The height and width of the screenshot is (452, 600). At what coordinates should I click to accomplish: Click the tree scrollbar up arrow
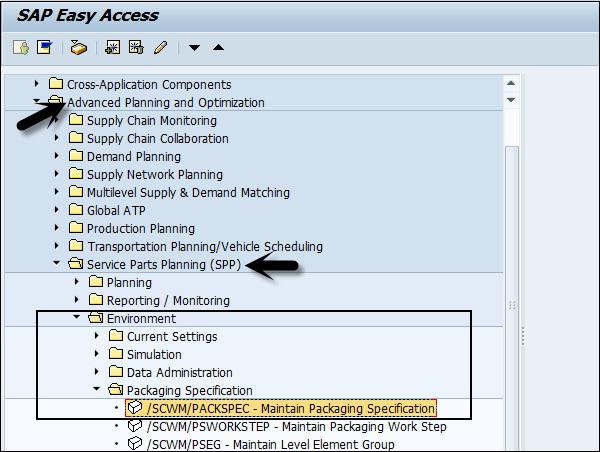(511, 83)
